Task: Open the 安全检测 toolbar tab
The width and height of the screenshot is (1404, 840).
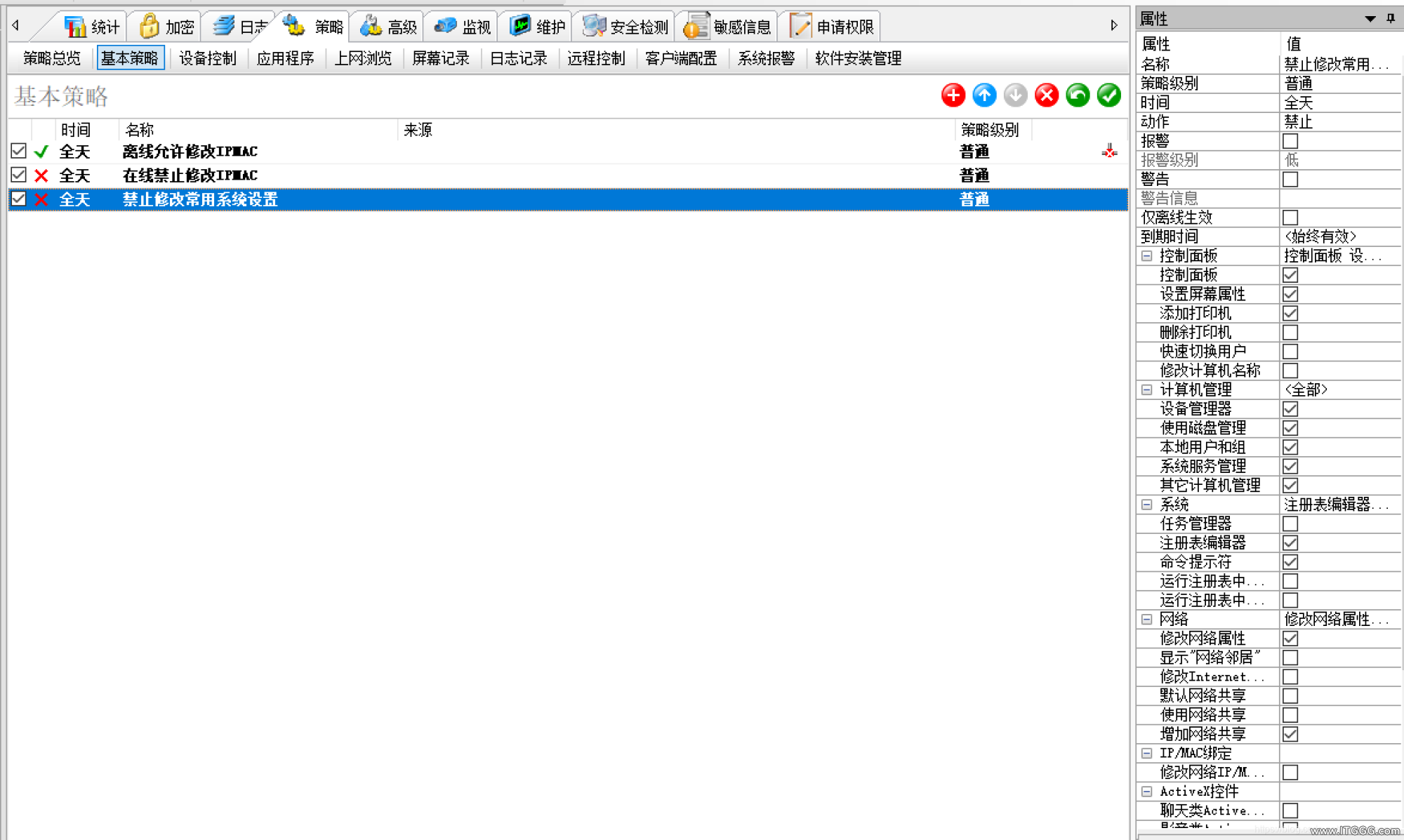Action: pos(625,27)
